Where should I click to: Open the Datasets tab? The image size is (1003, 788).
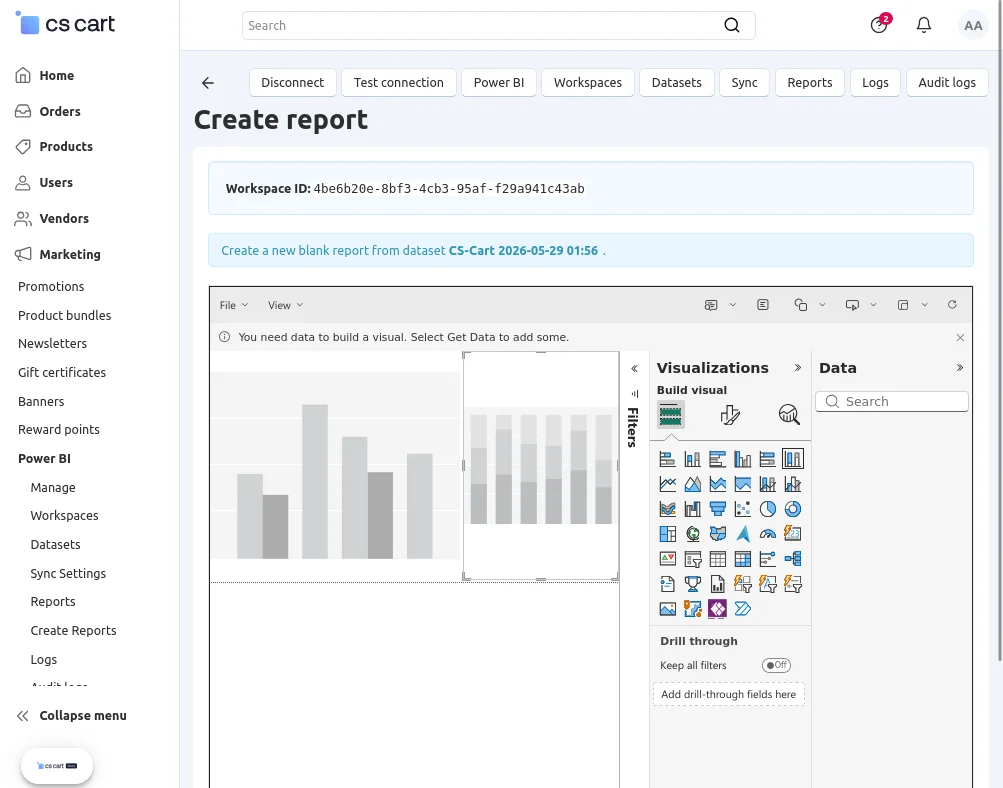(x=677, y=83)
